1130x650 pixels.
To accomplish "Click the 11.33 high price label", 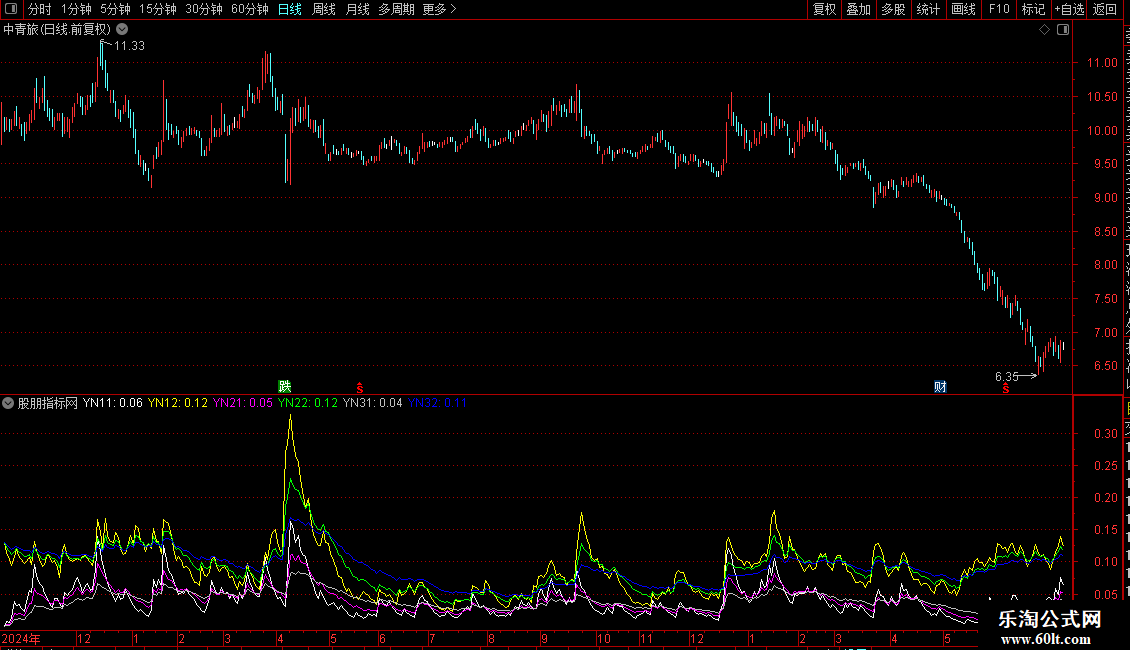I will [x=129, y=46].
